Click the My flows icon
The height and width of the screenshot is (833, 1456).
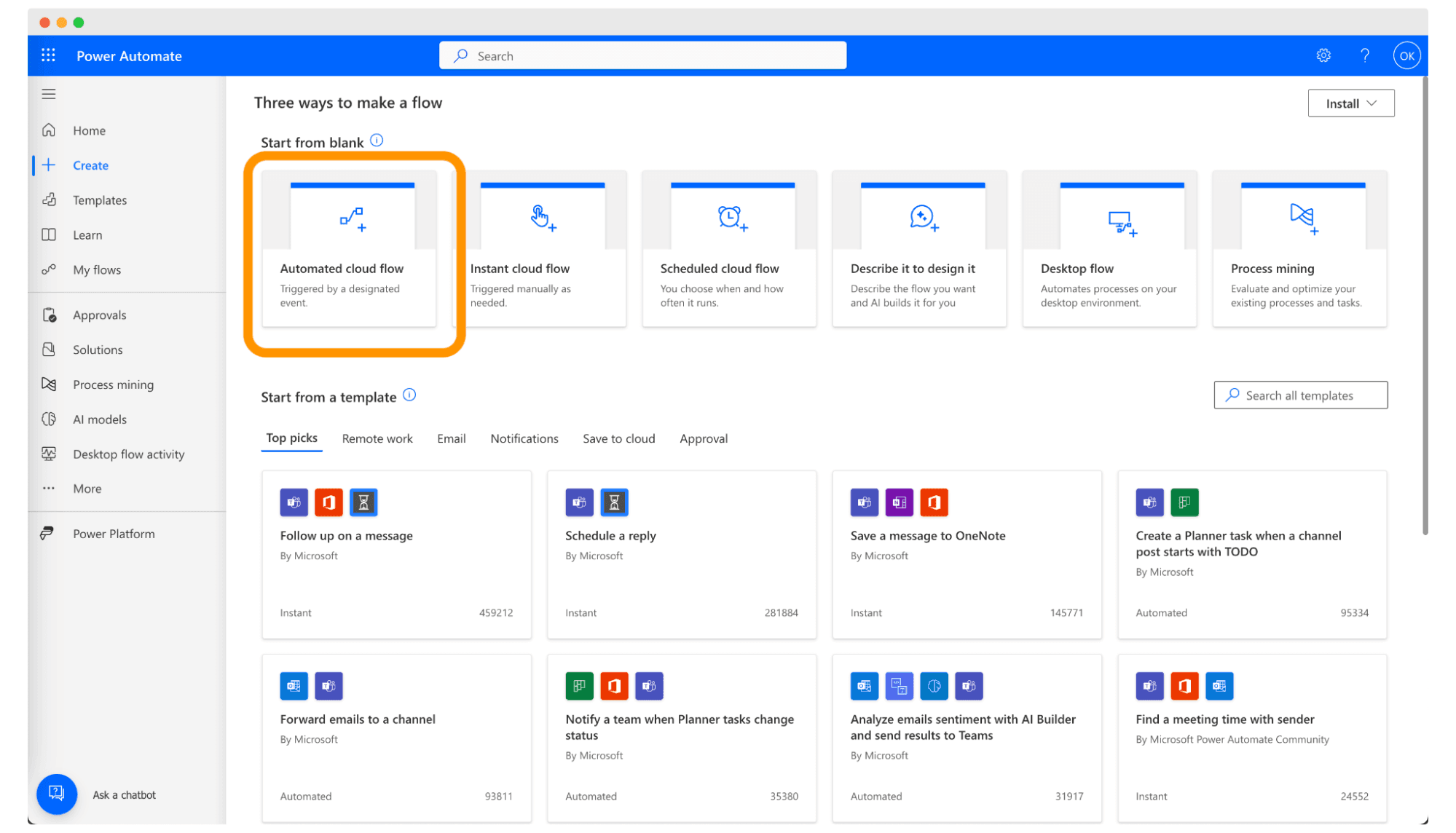49,269
